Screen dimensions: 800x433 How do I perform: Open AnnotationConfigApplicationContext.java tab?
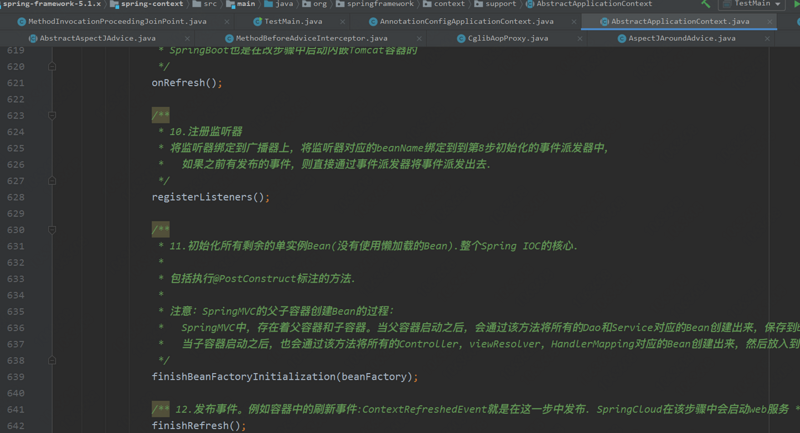pyautogui.click(x=466, y=21)
